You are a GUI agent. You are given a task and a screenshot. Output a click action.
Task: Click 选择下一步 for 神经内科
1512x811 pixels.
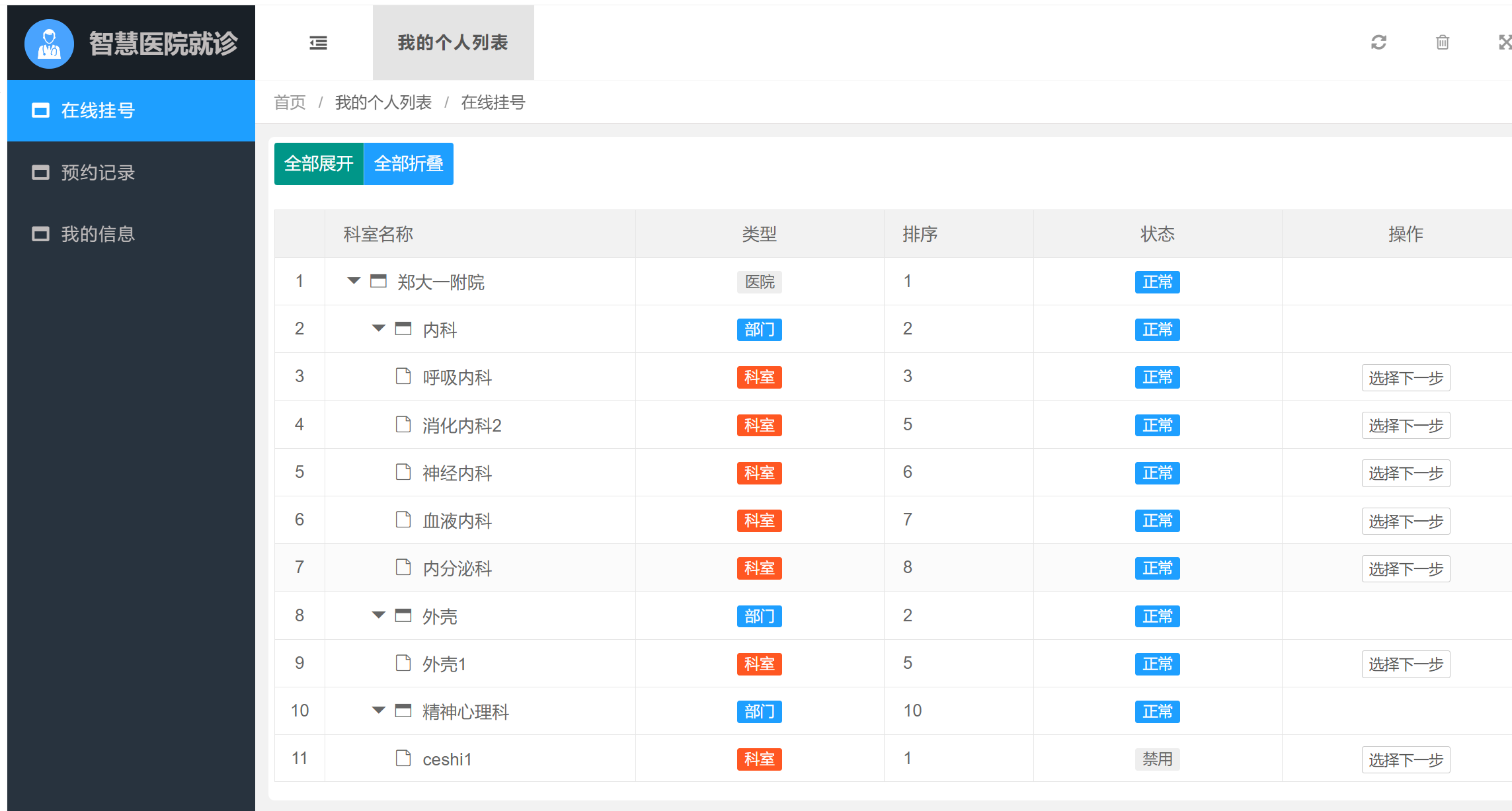coord(1406,473)
